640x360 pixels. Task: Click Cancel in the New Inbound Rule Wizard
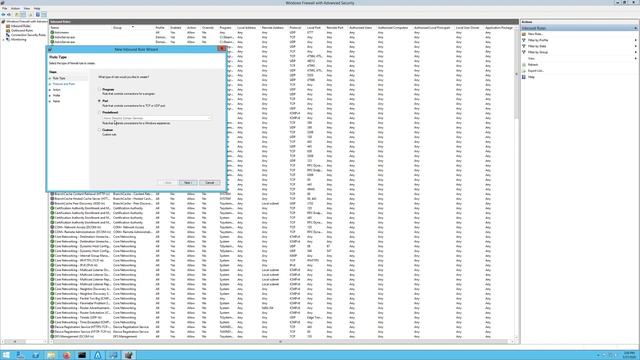click(x=209, y=182)
